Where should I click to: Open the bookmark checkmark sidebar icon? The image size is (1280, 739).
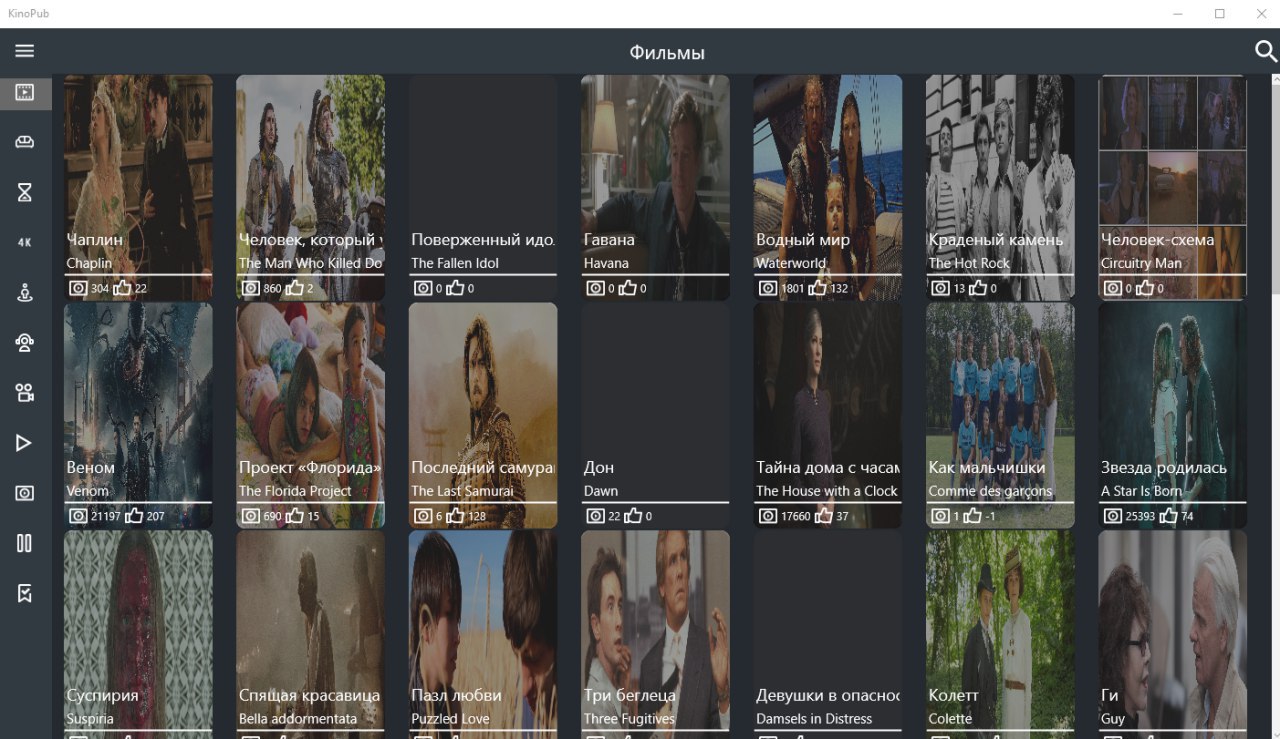25,593
